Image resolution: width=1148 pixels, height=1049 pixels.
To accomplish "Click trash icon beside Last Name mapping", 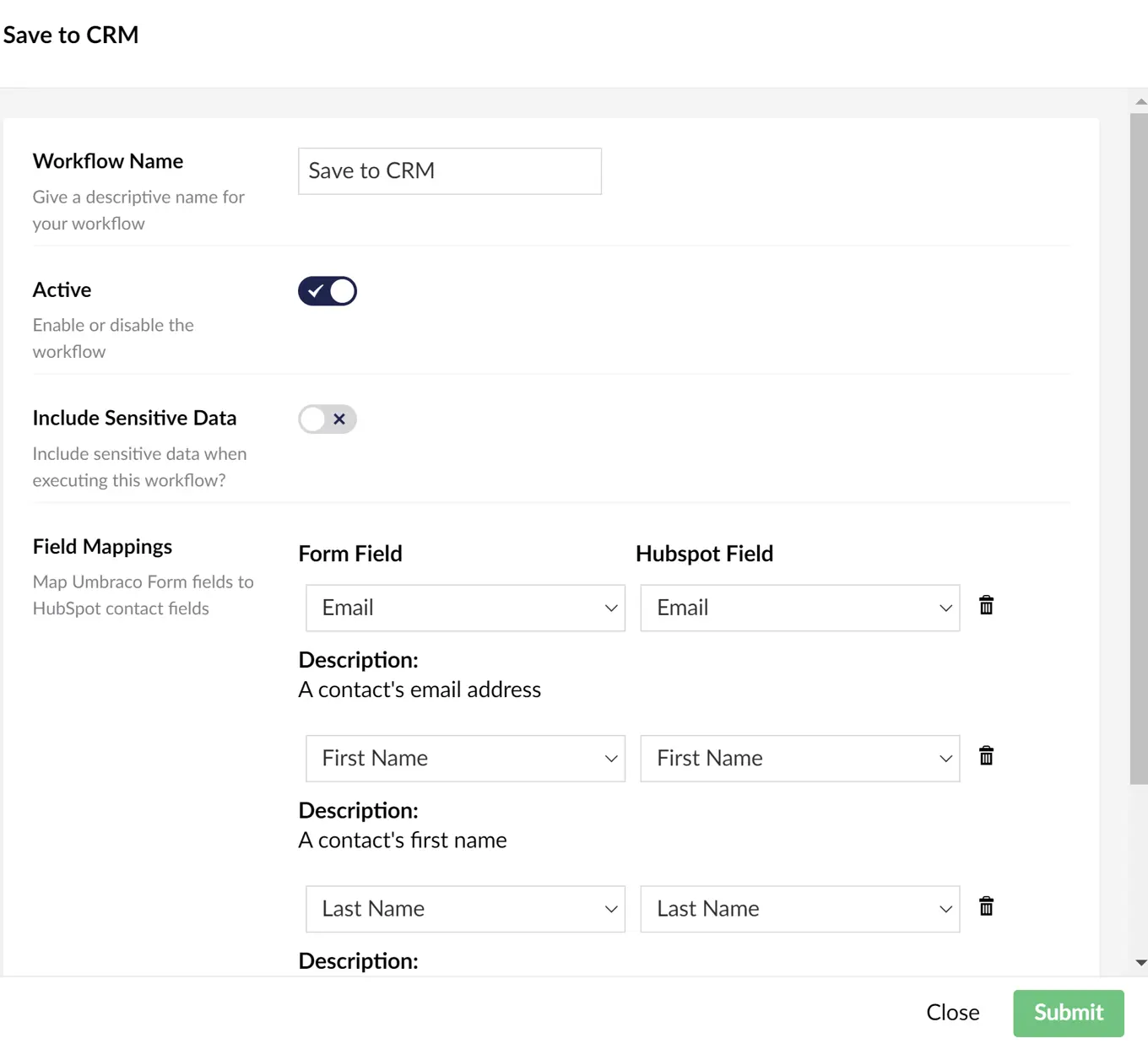I will click(986, 906).
